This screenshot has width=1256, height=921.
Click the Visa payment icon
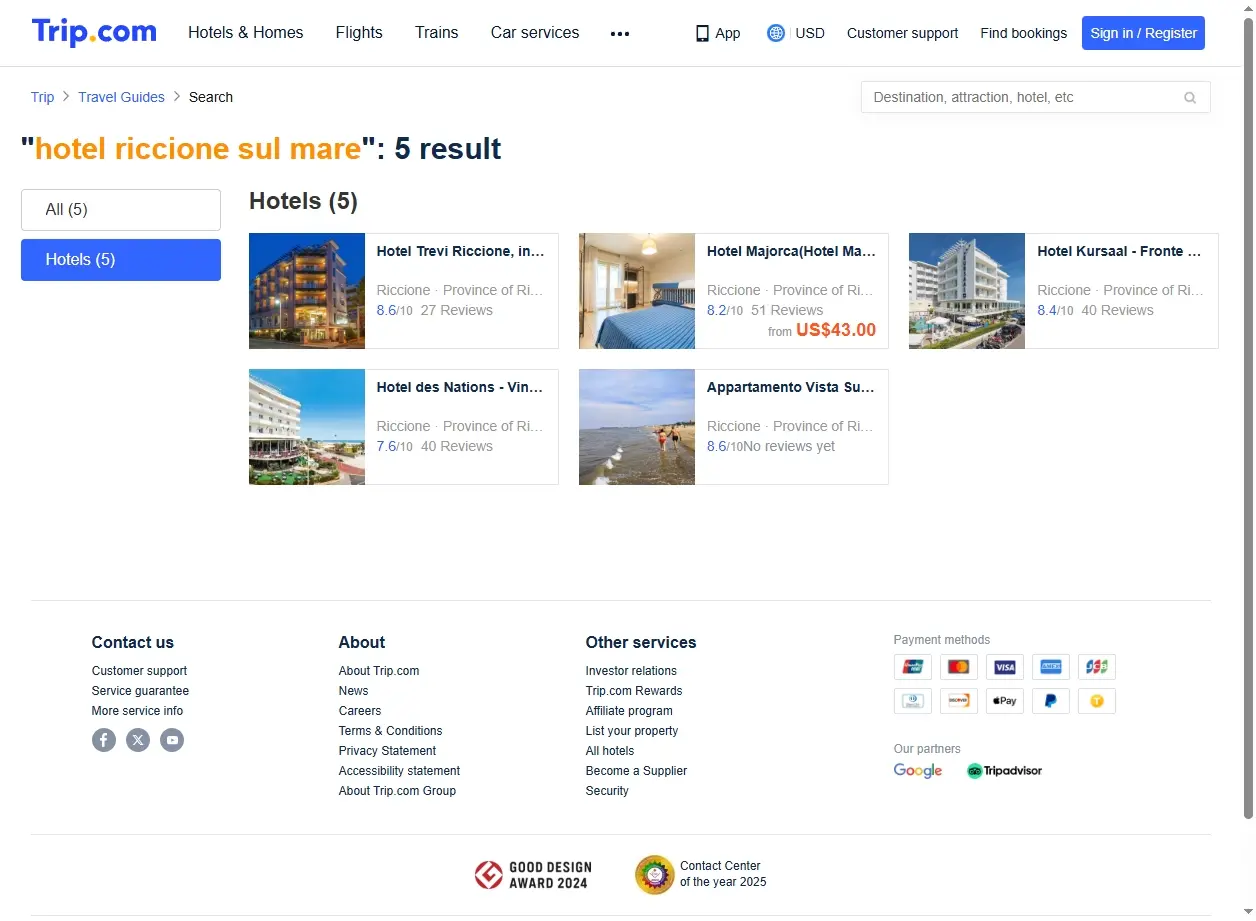click(x=1005, y=667)
